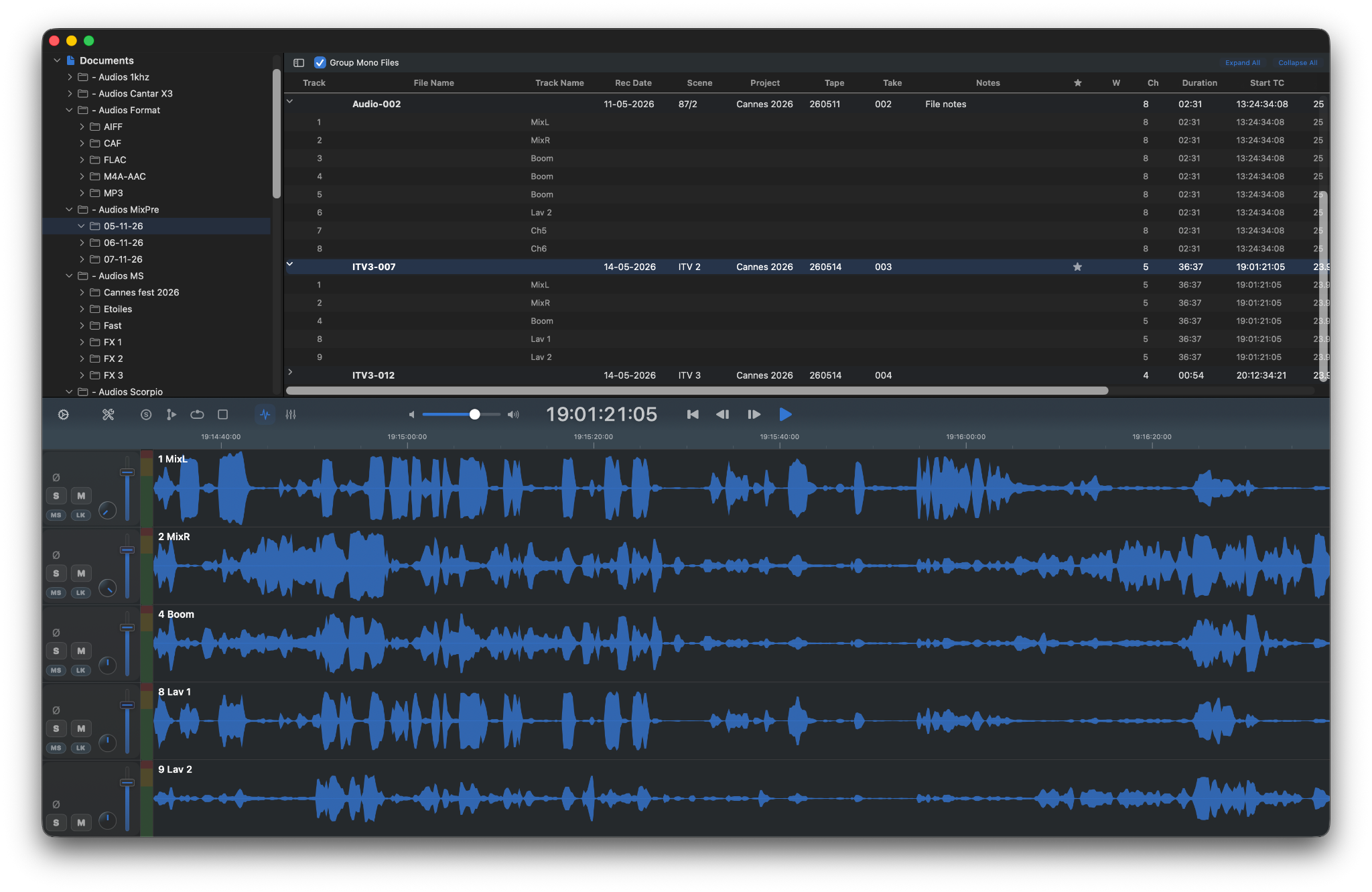The height and width of the screenshot is (892, 1372).
Task: Solo the 2 MixR track
Action: click(x=56, y=574)
